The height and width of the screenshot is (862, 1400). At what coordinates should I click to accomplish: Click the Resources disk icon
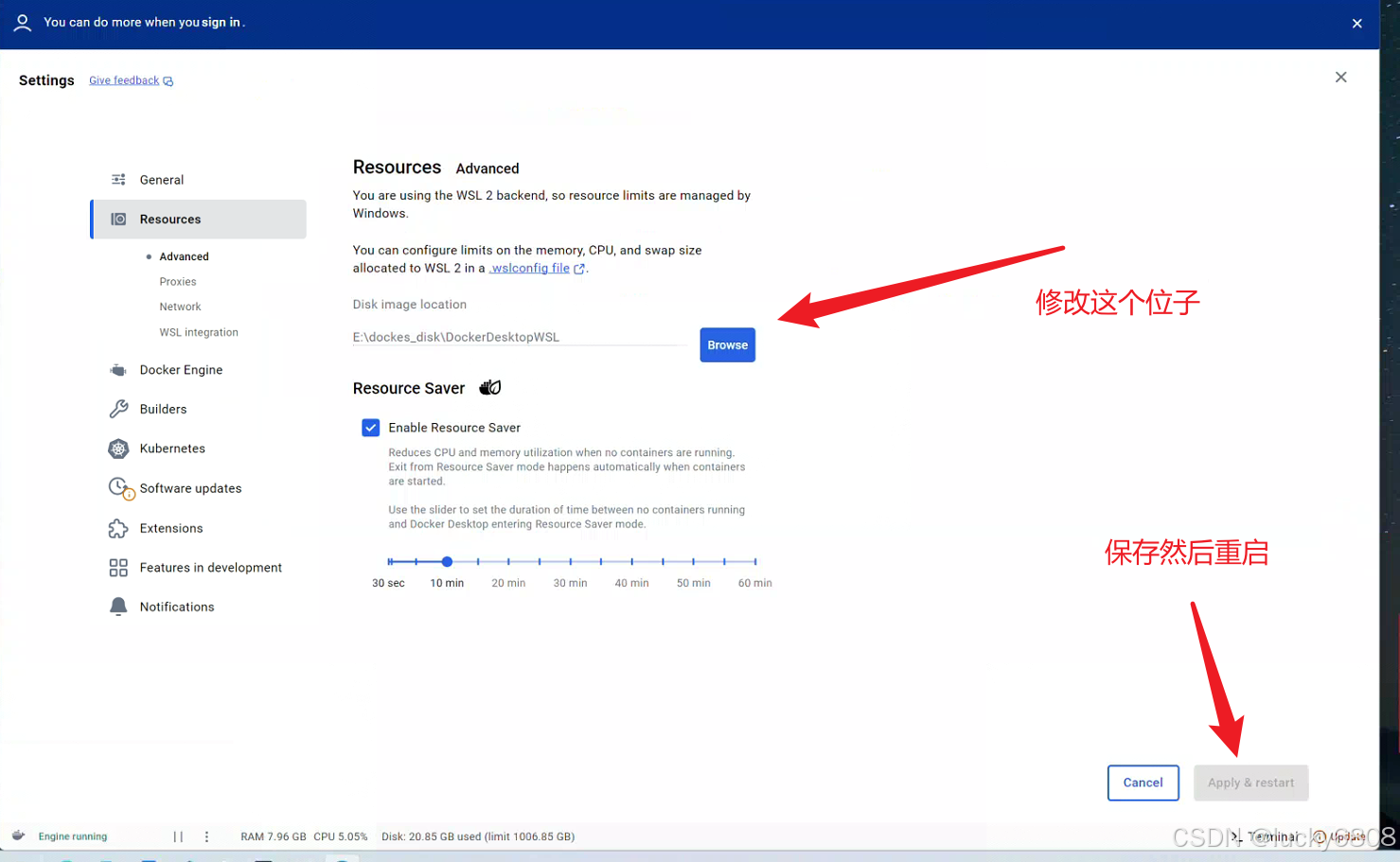tap(118, 219)
